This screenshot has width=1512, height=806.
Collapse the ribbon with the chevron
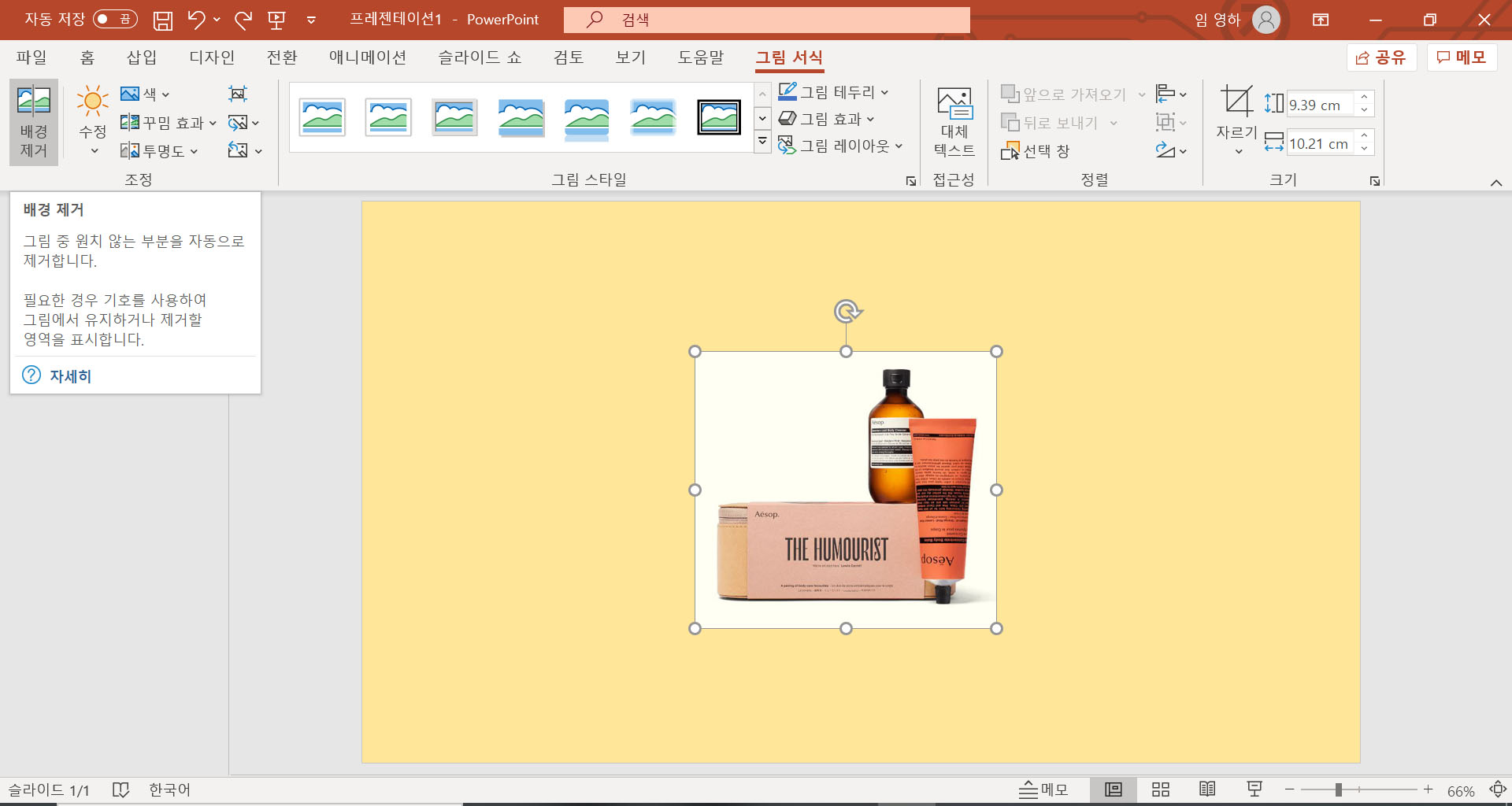pyautogui.click(x=1496, y=183)
